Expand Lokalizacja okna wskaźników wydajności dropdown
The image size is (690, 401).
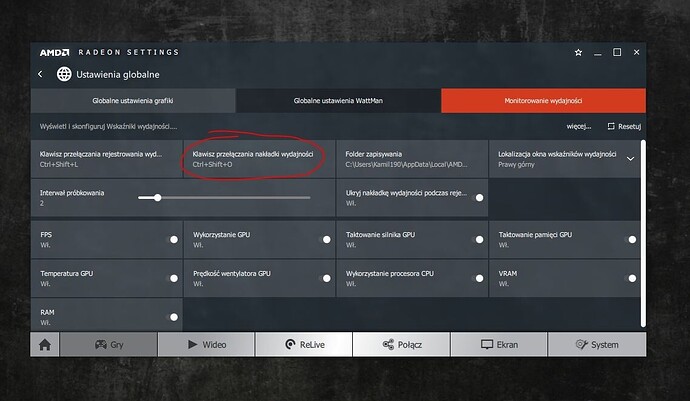631,159
